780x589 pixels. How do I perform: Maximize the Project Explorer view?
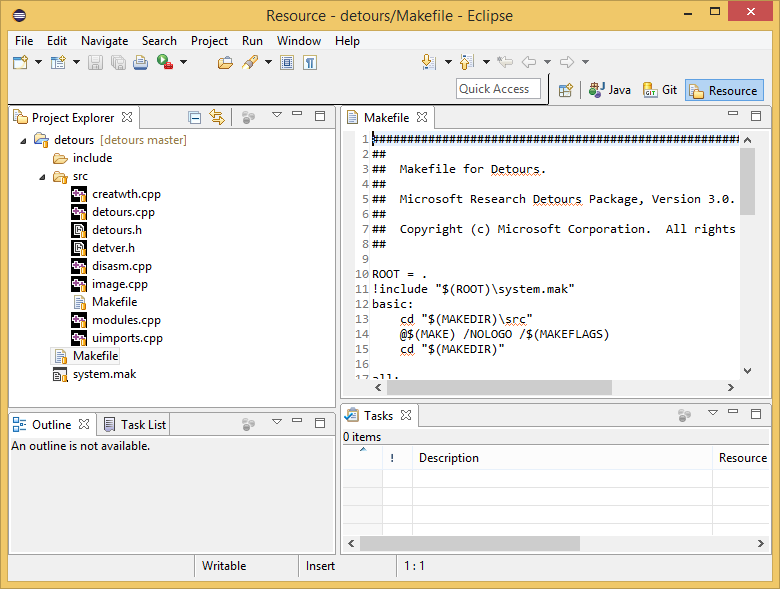pyautogui.click(x=320, y=116)
